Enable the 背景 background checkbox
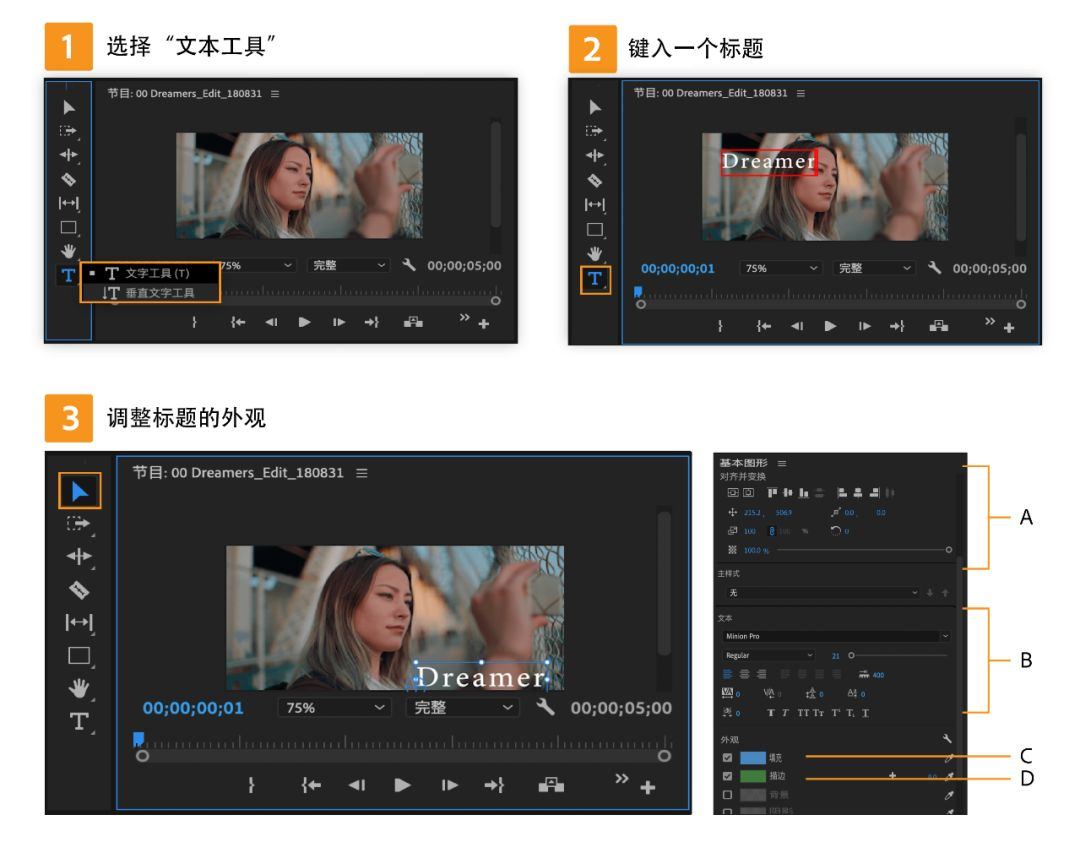This screenshot has width=1080, height=842. (727, 794)
